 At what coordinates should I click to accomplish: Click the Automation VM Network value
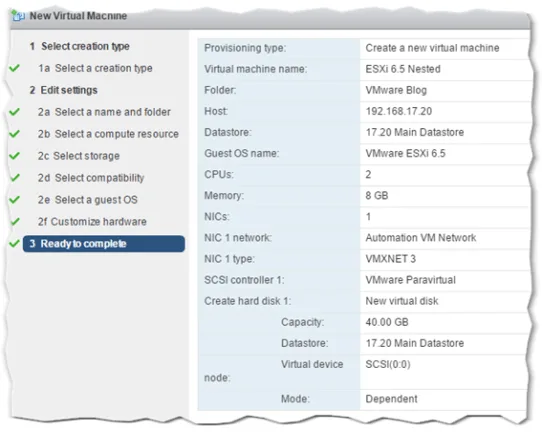point(421,237)
